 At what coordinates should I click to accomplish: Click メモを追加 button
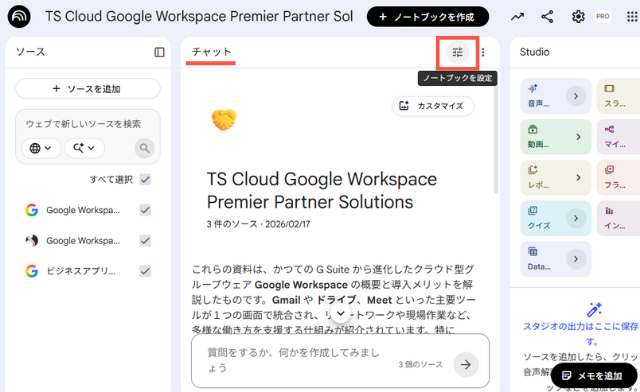point(593,376)
